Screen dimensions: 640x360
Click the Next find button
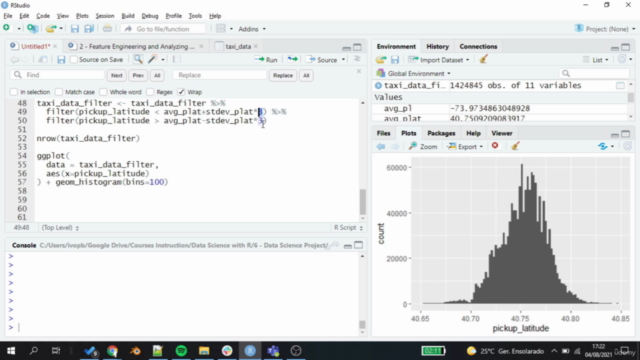pos(117,75)
